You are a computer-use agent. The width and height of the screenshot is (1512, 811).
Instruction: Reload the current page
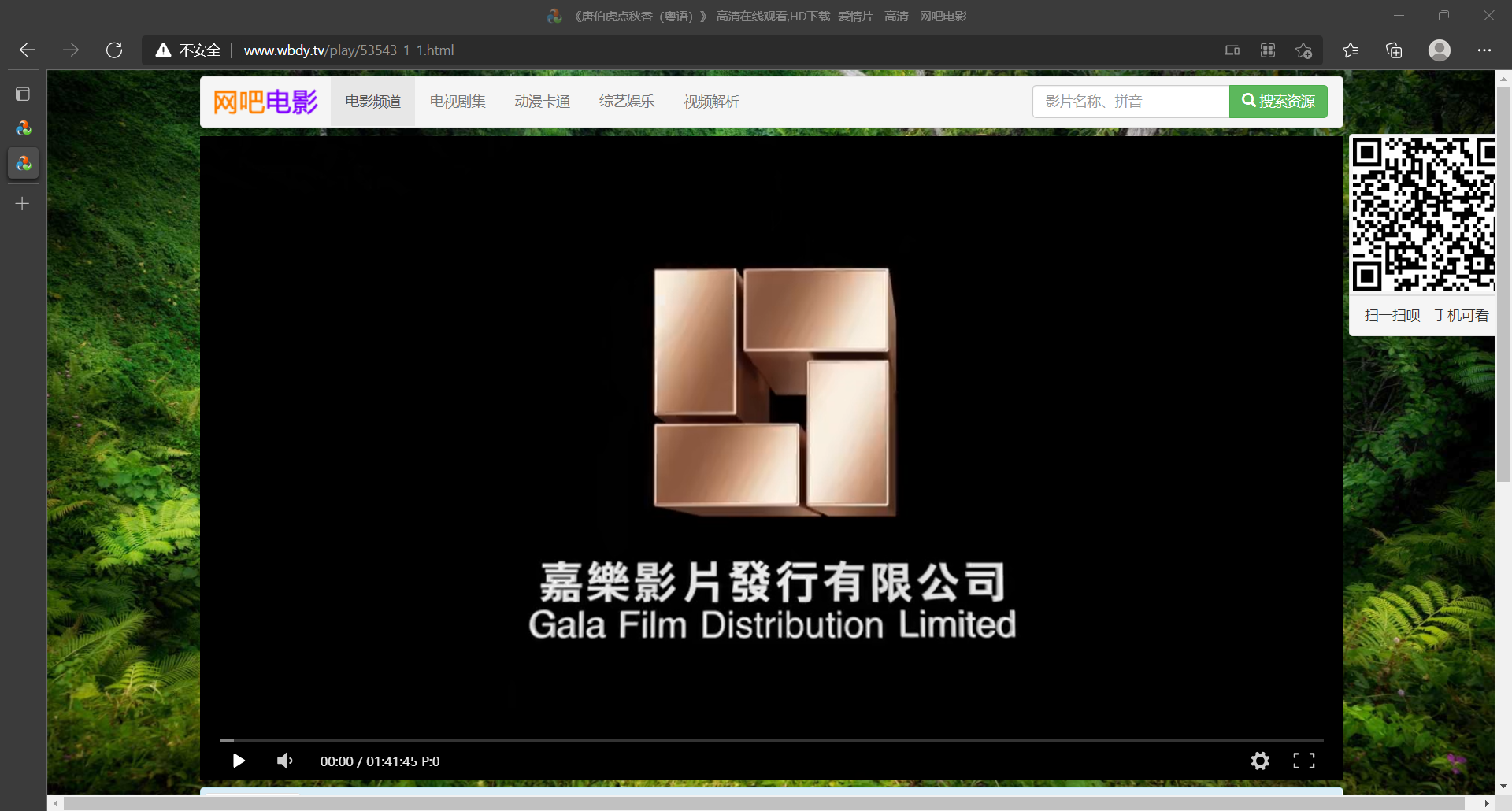tap(114, 50)
